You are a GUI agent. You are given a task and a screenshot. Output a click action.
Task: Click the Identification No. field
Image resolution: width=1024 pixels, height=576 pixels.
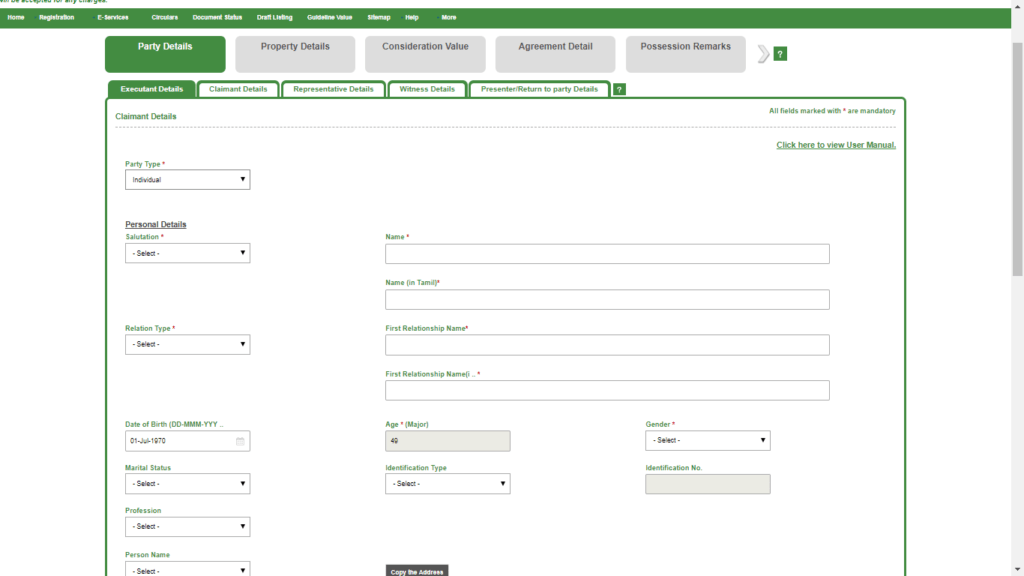707,484
